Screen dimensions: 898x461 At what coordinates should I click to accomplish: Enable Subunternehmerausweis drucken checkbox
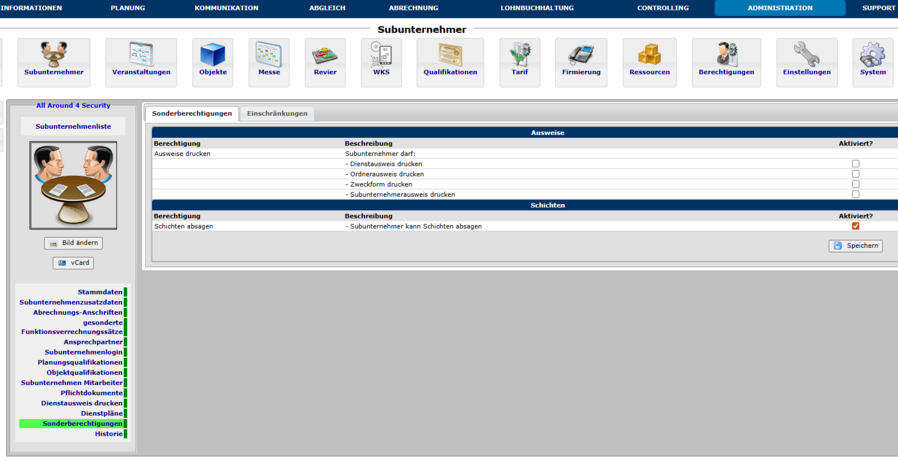tap(855, 194)
